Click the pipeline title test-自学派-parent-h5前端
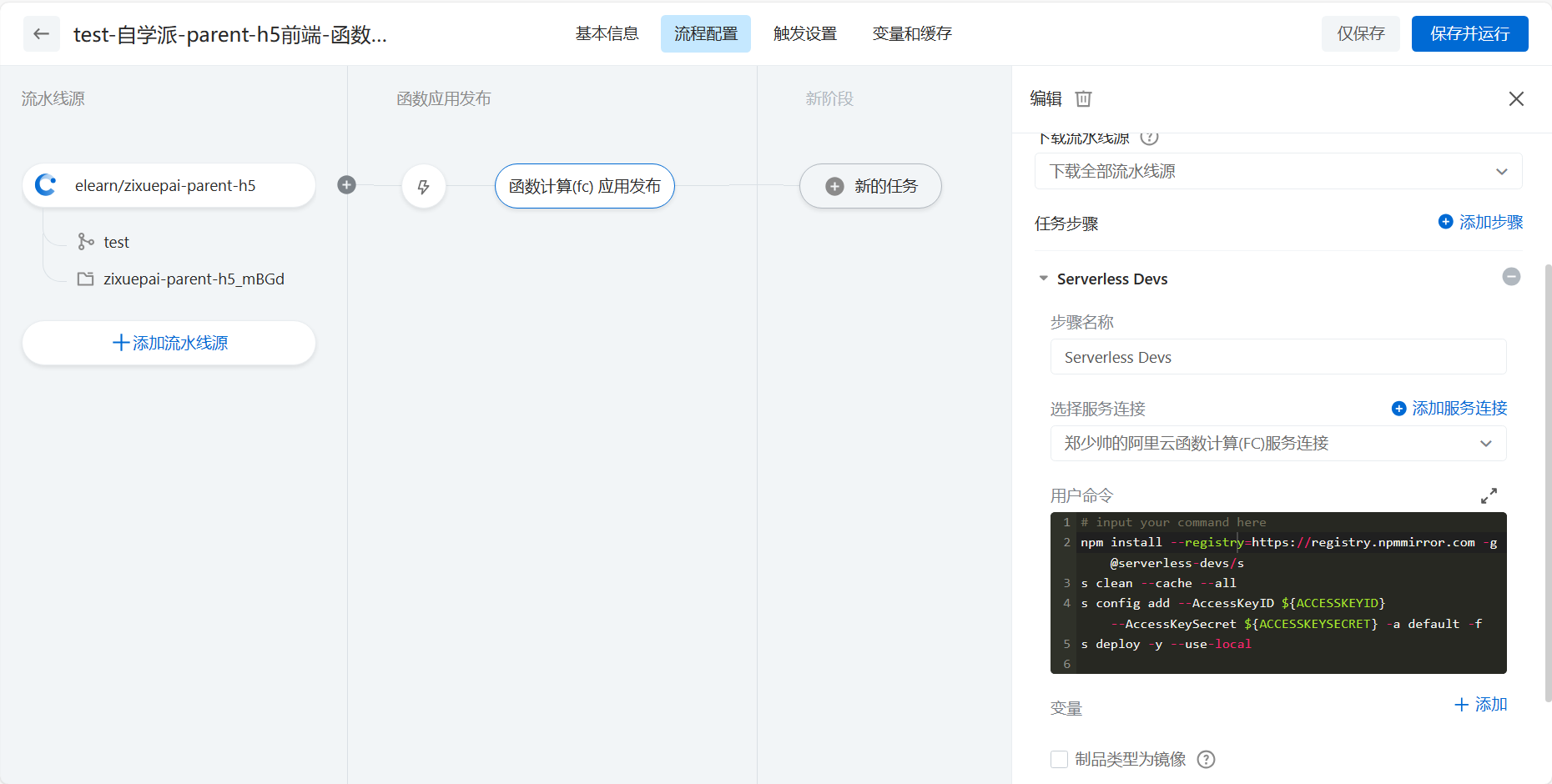Viewport: 1552px width, 784px height. [230, 34]
